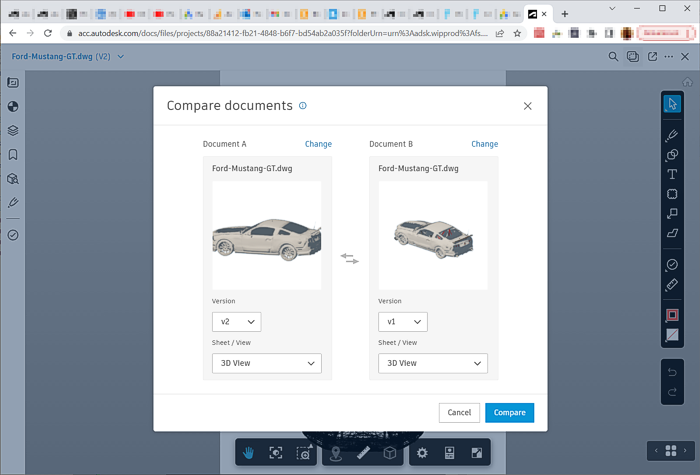Go back in the browser

pyautogui.click(x=13, y=33)
